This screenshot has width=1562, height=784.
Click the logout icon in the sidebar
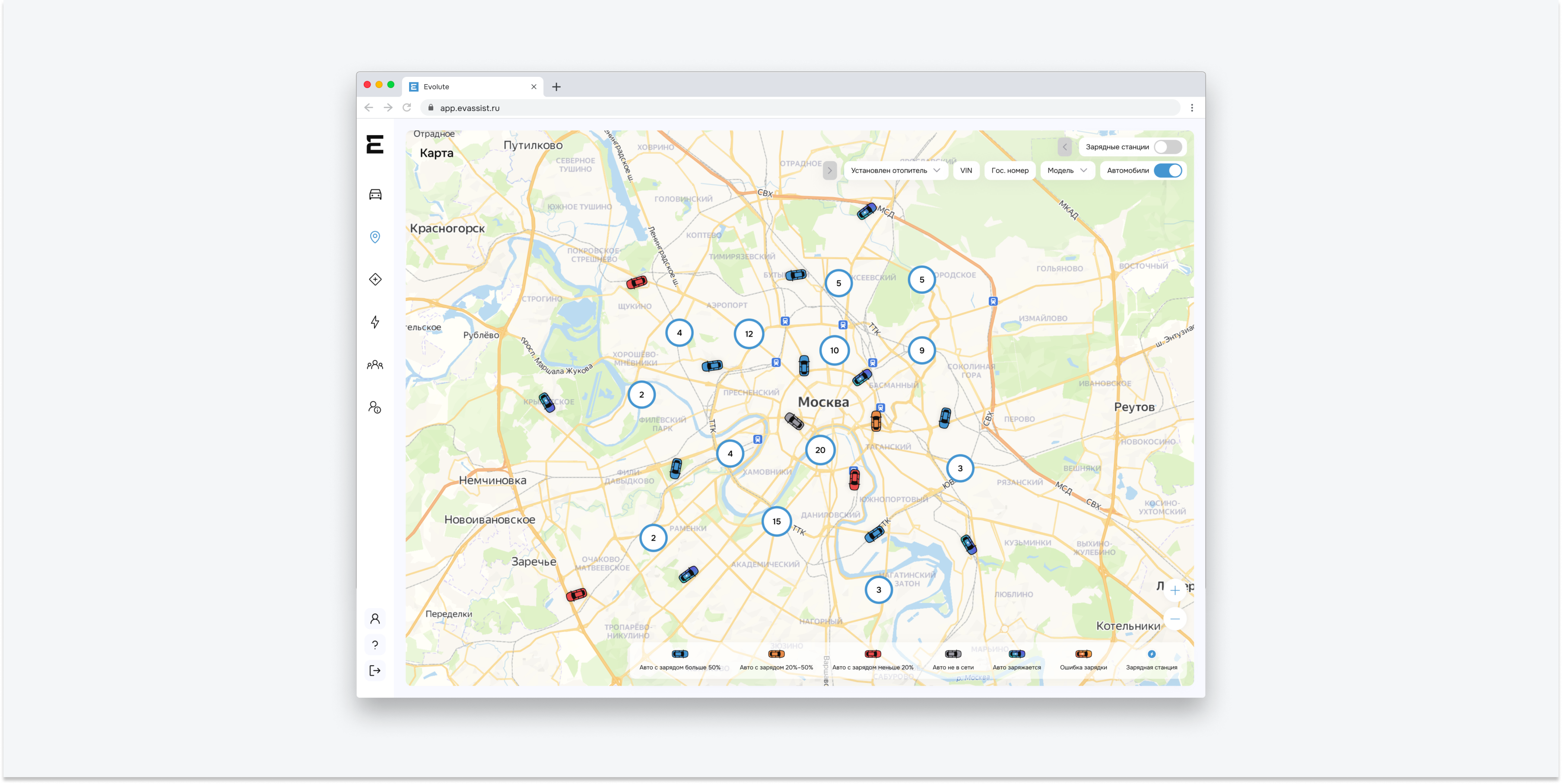375,670
